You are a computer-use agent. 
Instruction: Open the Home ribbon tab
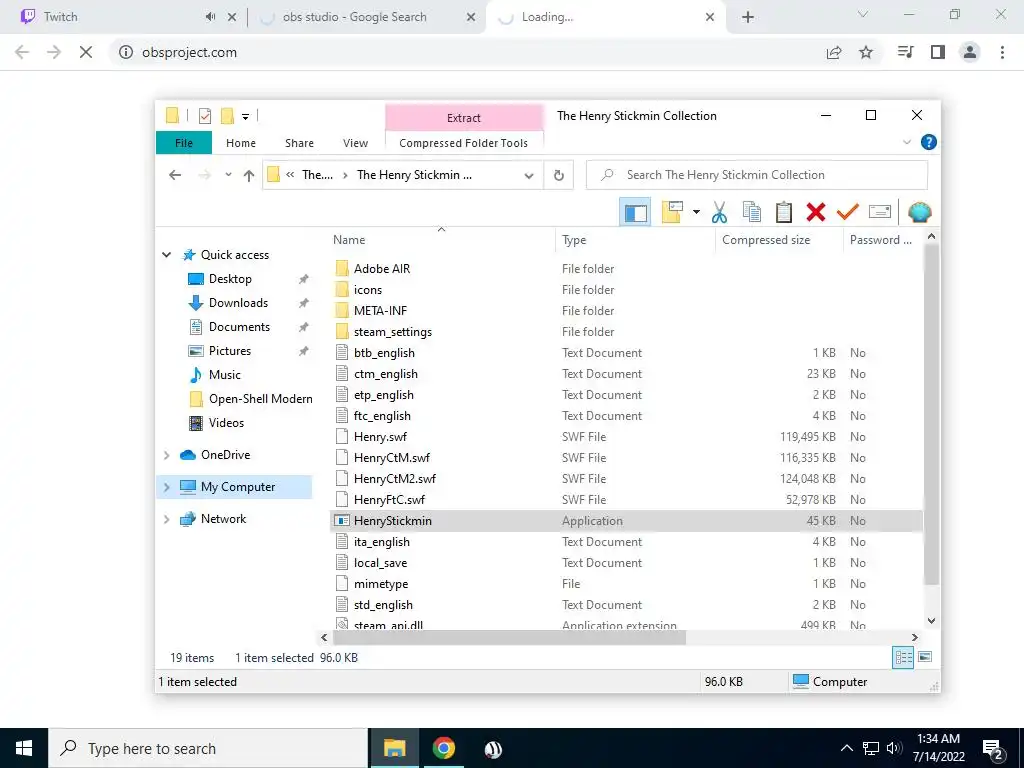241,143
